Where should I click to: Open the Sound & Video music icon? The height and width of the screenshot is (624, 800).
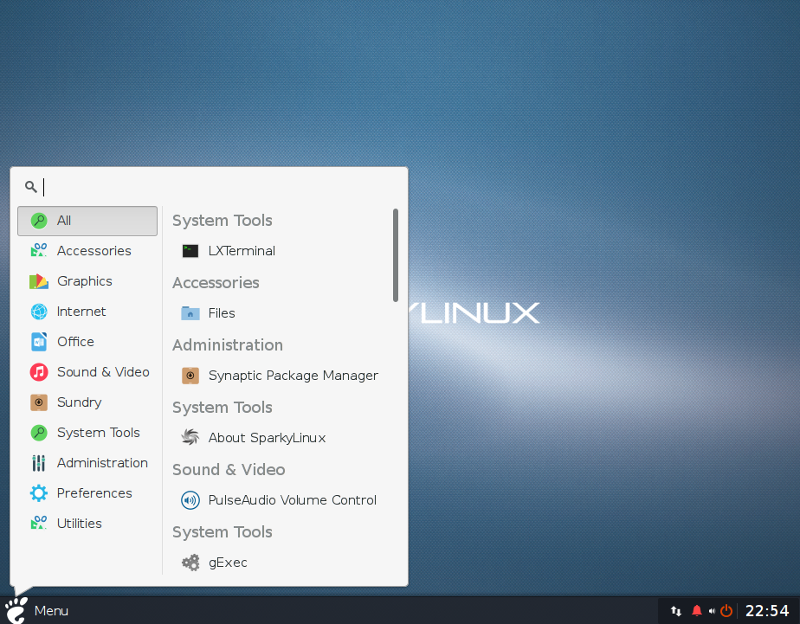click(39, 372)
